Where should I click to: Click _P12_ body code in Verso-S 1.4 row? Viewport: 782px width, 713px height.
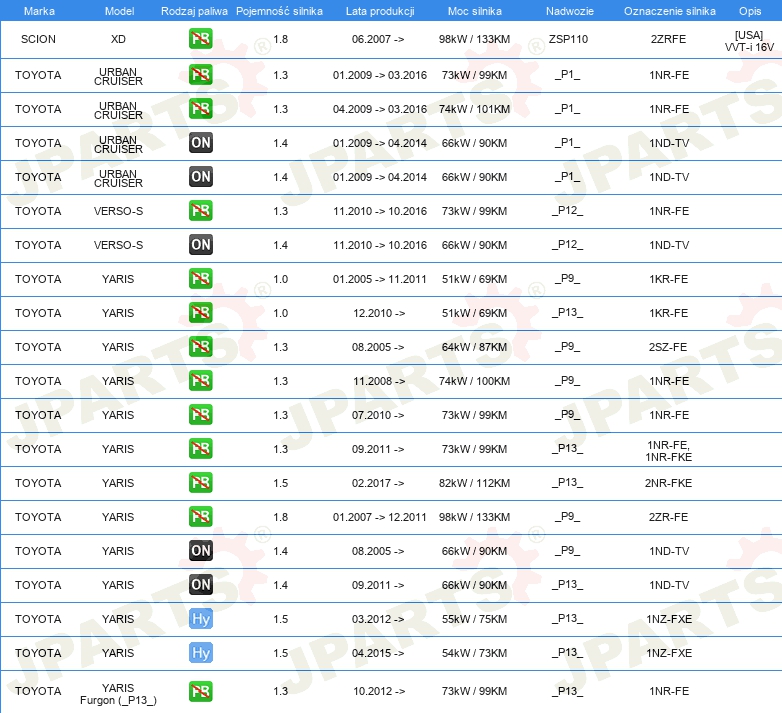(x=568, y=244)
